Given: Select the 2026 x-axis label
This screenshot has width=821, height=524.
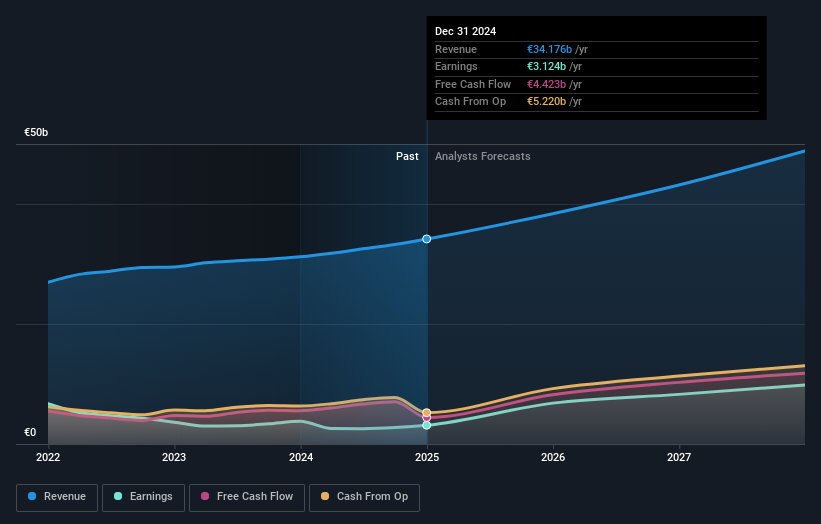Looking at the screenshot, I should click(x=553, y=457).
